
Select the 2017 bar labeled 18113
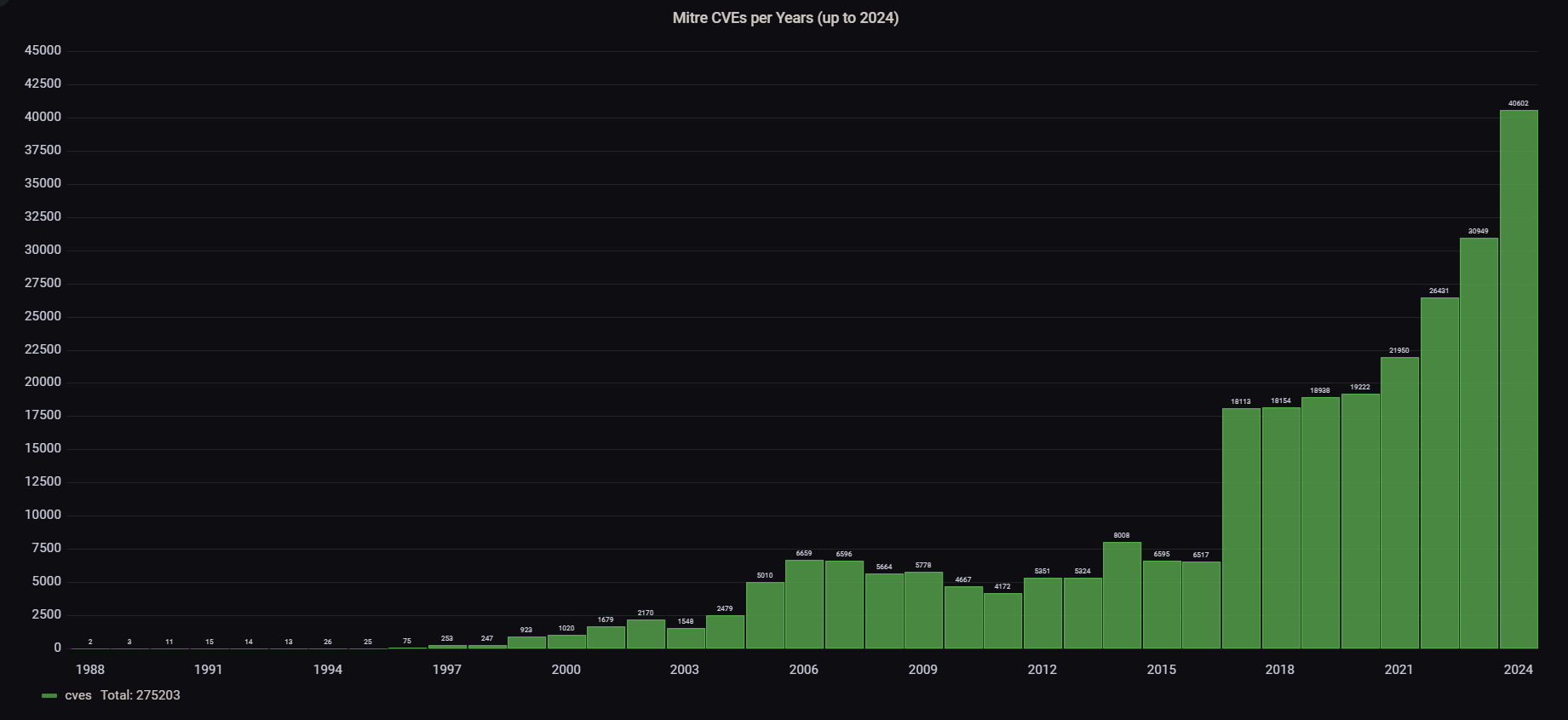tap(1241, 528)
